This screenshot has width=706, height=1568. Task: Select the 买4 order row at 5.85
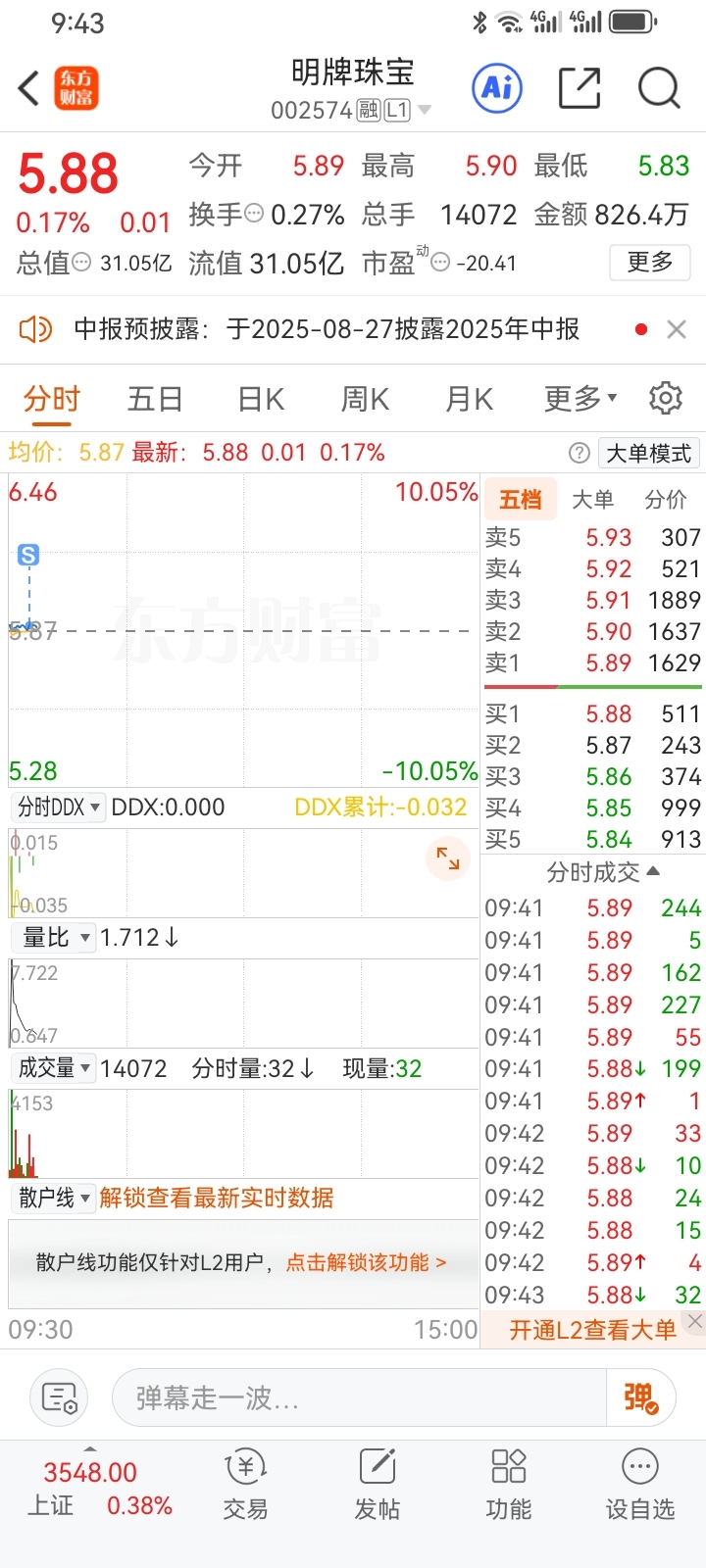[593, 808]
